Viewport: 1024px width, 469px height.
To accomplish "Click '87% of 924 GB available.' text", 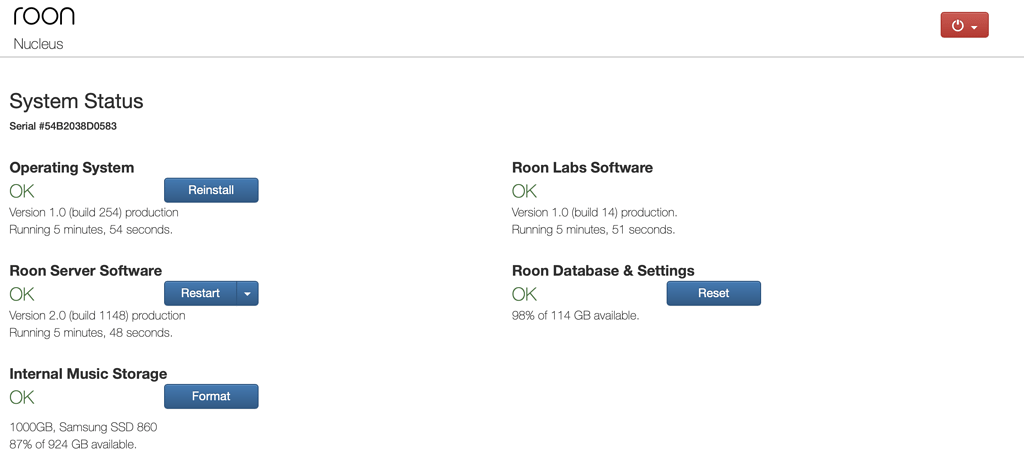I will pos(73,445).
